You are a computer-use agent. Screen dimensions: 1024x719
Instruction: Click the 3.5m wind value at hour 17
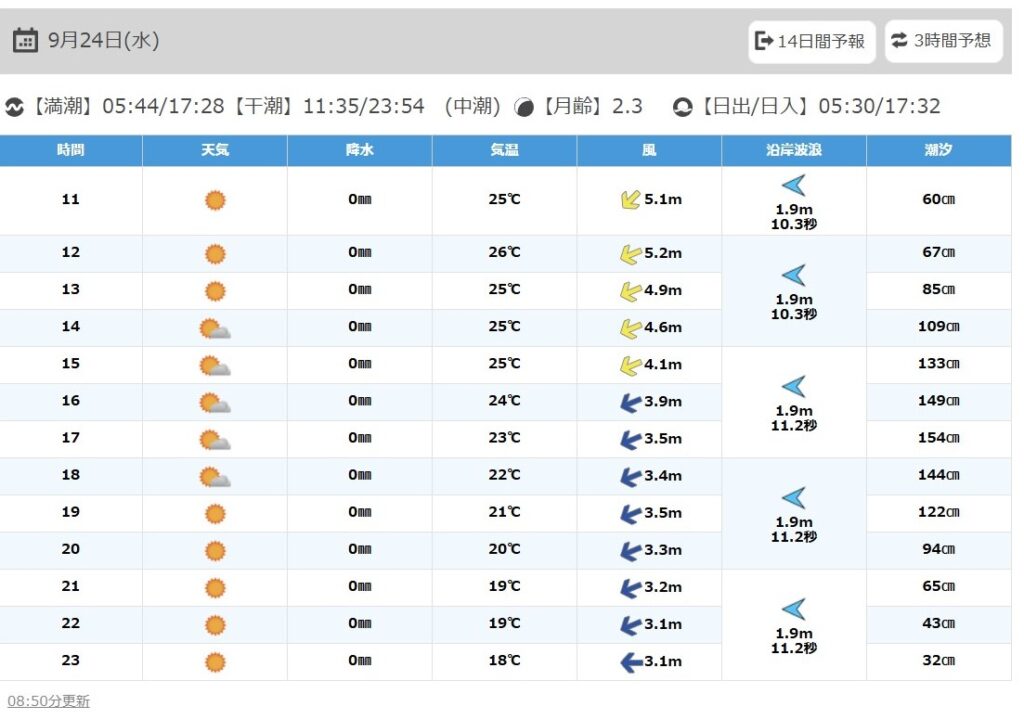tap(663, 439)
